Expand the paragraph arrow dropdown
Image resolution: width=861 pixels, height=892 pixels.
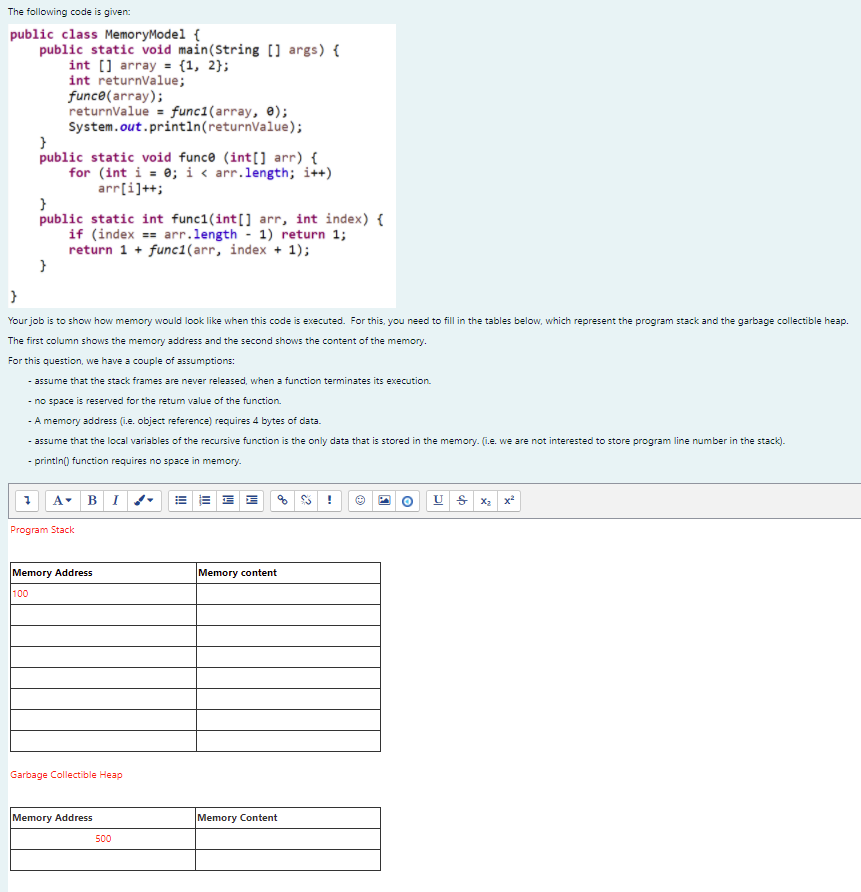27,500
